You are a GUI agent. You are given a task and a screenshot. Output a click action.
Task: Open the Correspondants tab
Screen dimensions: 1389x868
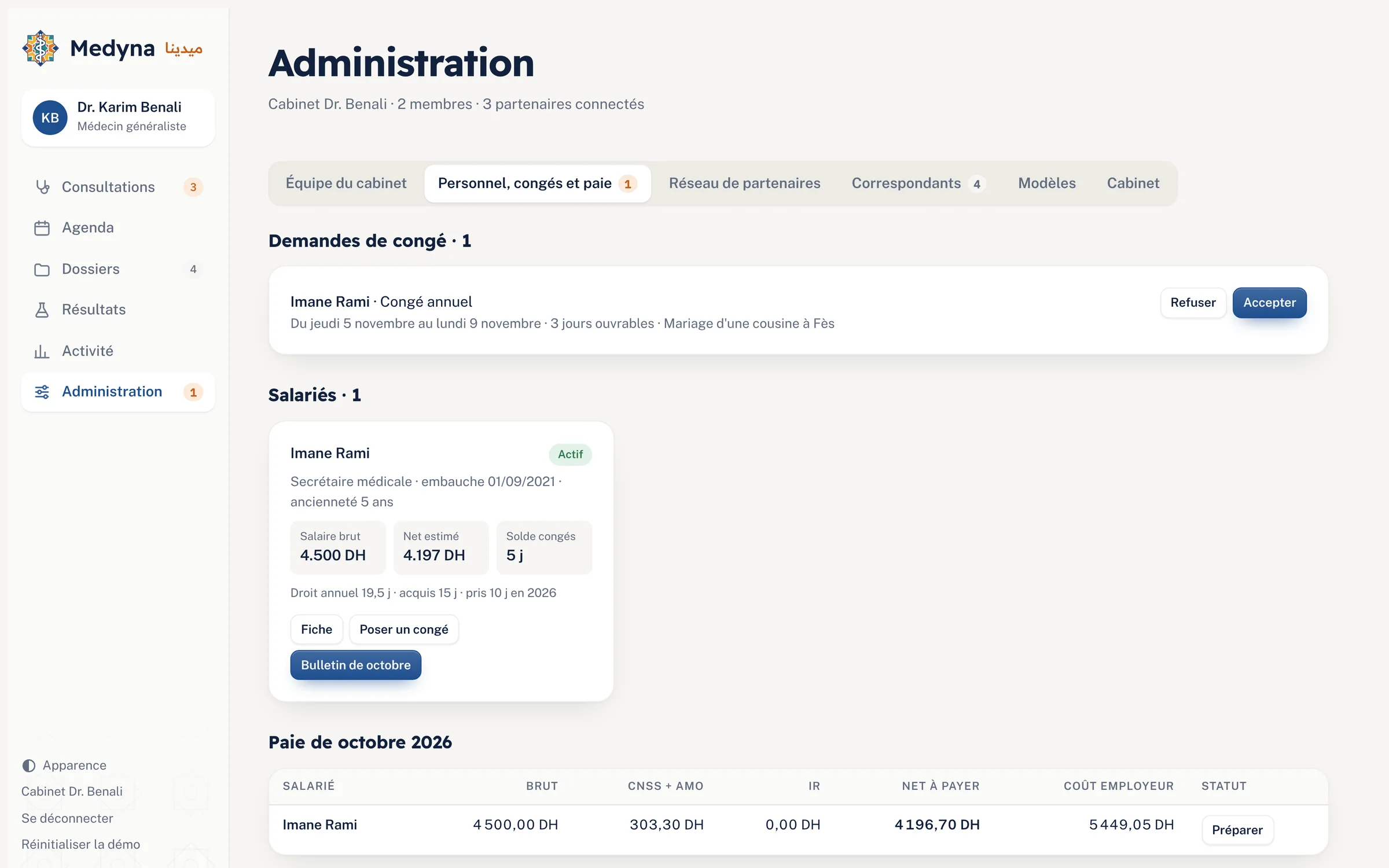pyautogui.click(x=918, y=183)
